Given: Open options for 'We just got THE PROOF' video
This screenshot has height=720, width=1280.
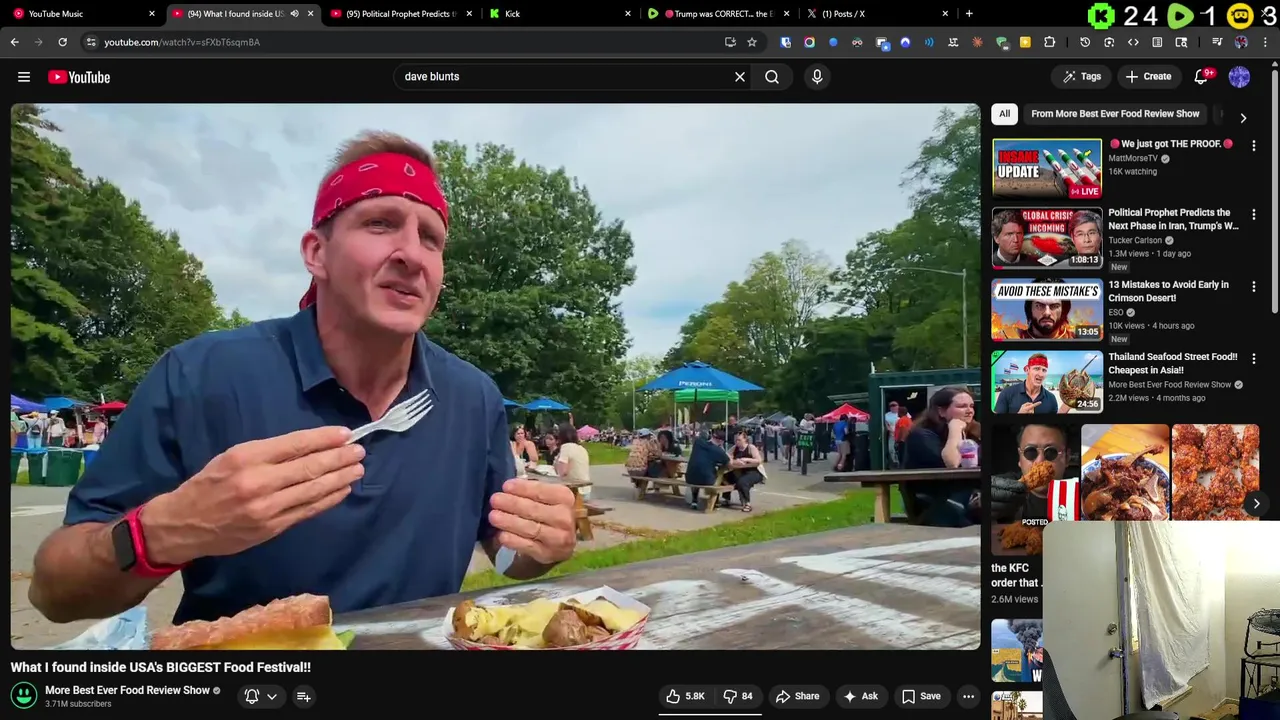Looking at the screenshot, I should click(x=1253, y=145).
